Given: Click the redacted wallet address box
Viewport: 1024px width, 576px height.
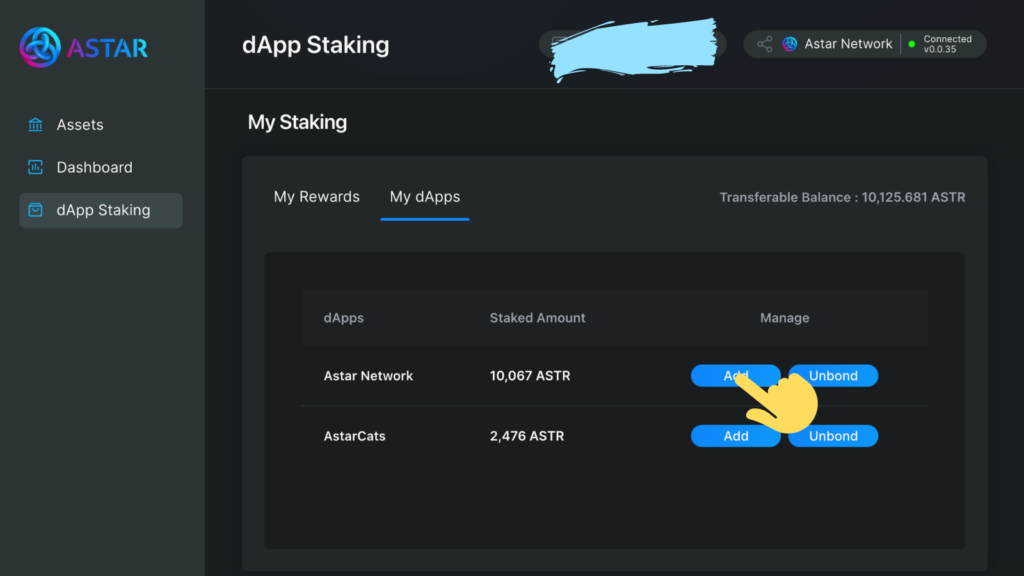Looking at the screenshot, I should click(632, 44).
